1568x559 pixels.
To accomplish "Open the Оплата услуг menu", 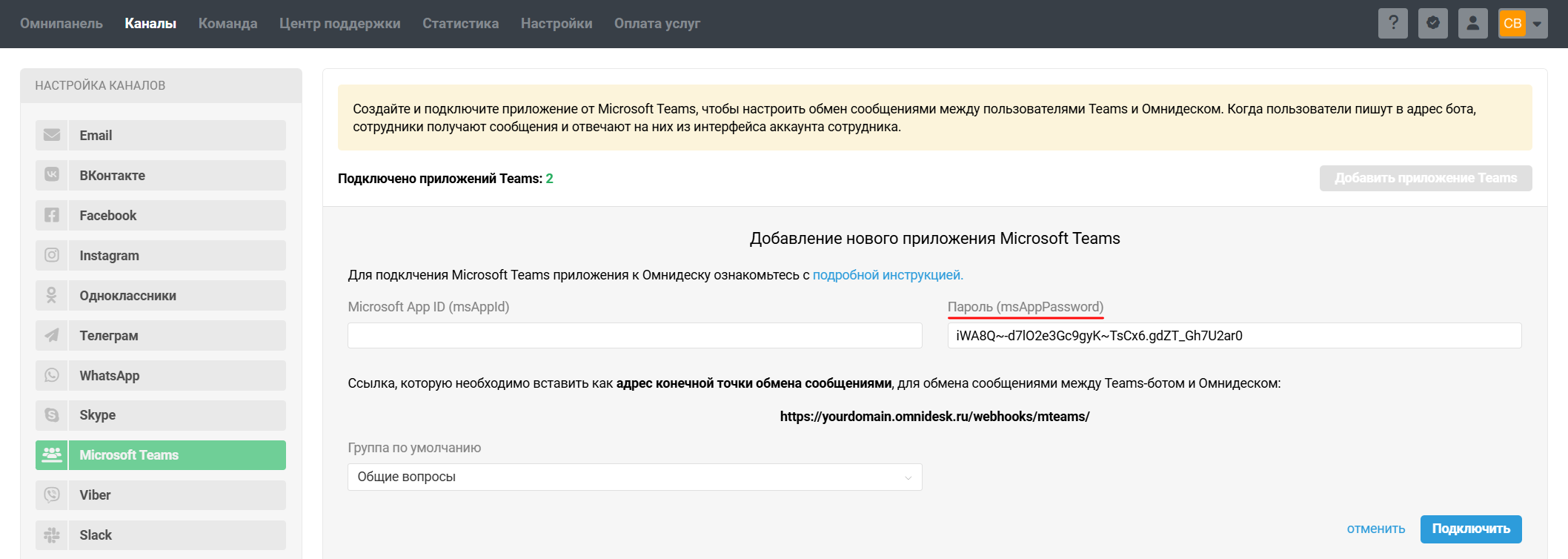I will [x=657, y=23].
